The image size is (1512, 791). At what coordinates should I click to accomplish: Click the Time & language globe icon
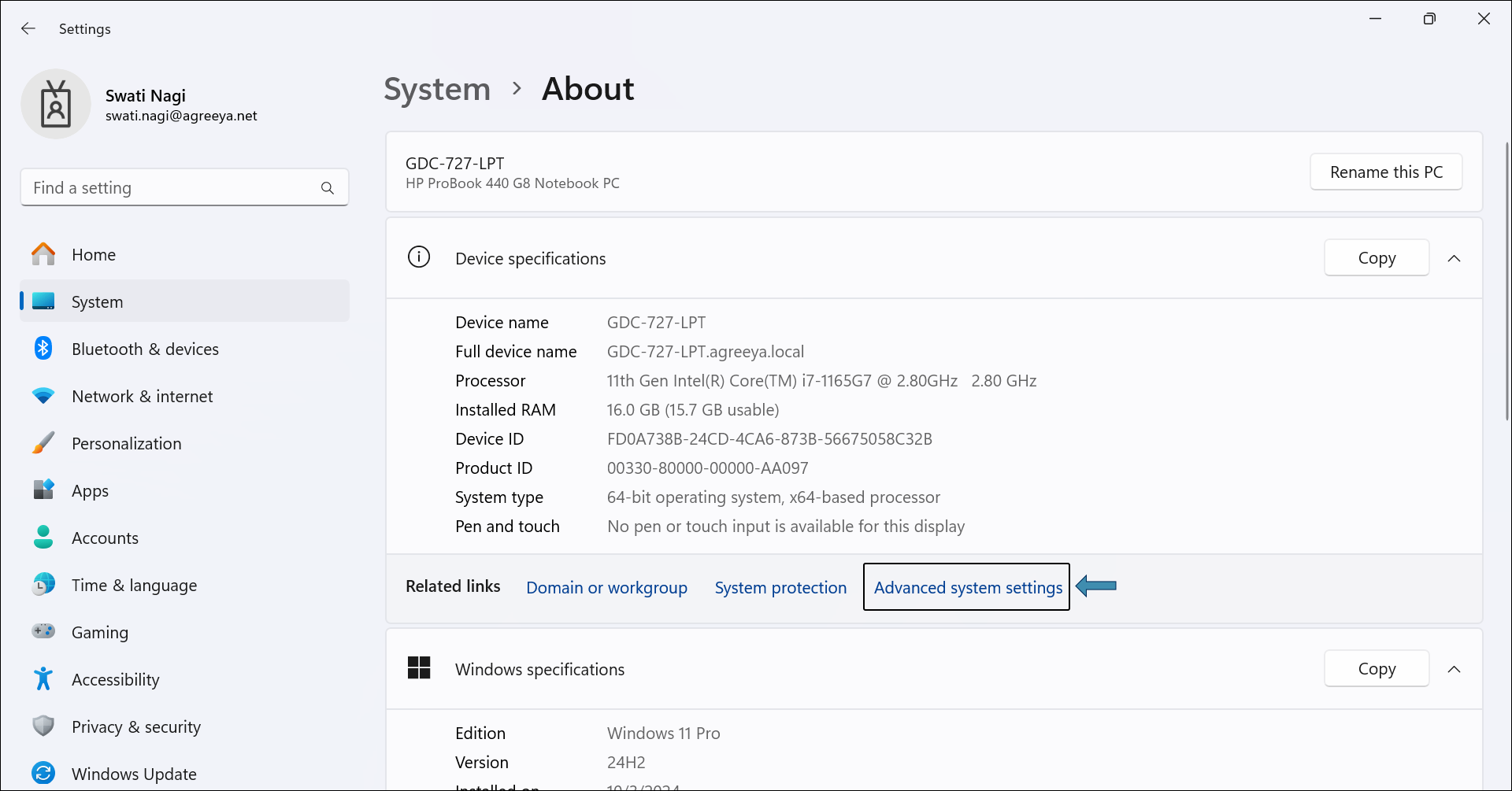pyautogui.click(x=43, y=585)
